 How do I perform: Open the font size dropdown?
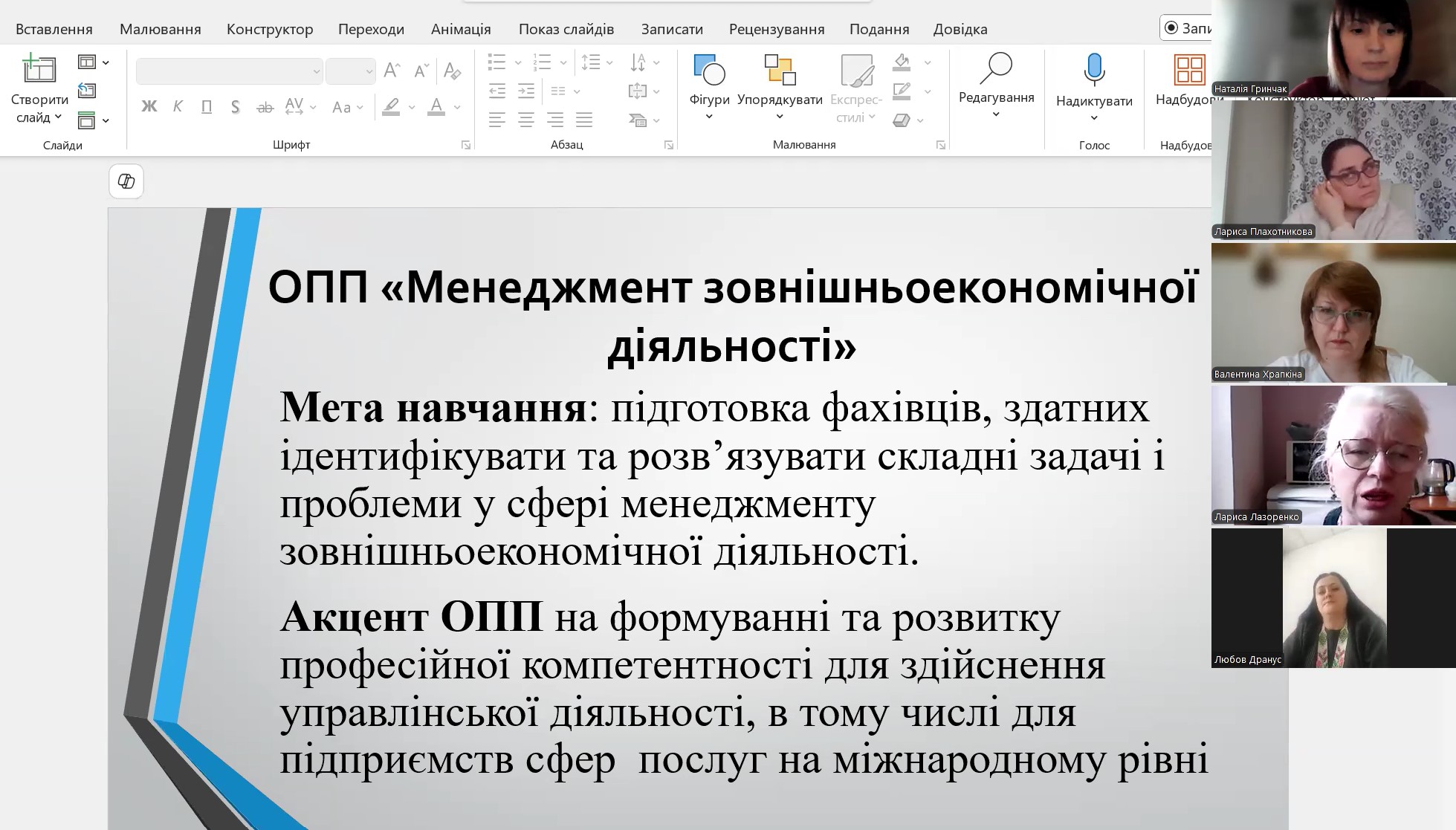tap(369, 72)
